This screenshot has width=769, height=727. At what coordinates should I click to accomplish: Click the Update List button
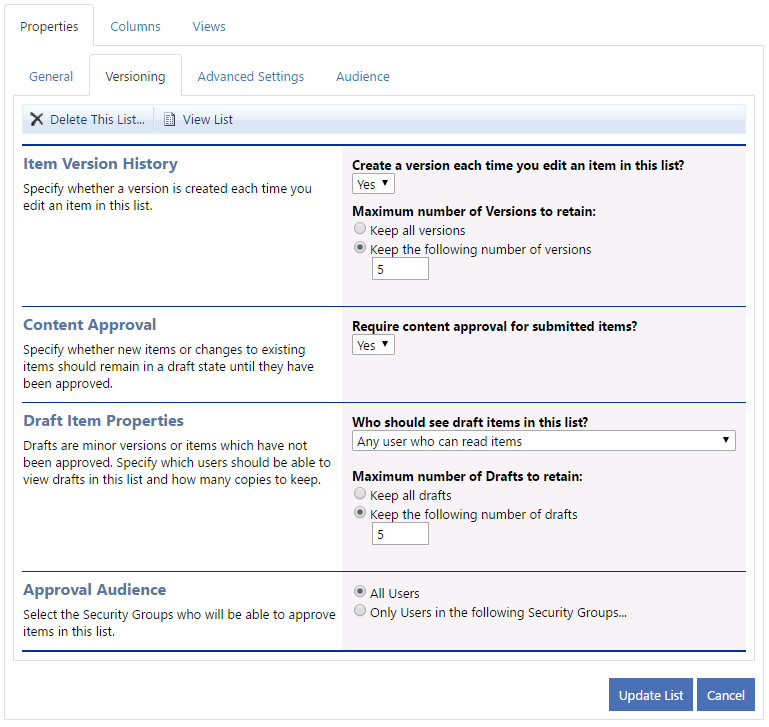(650, 695)
